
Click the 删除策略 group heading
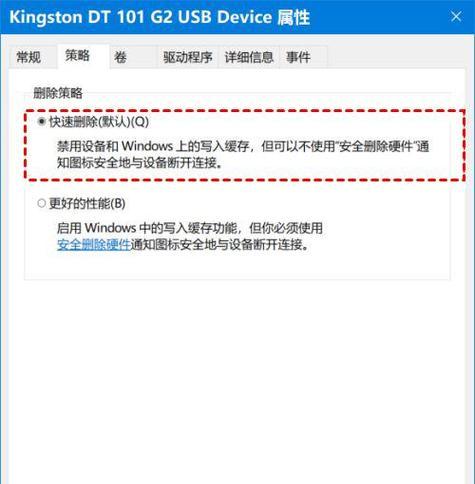click(58, 93)
